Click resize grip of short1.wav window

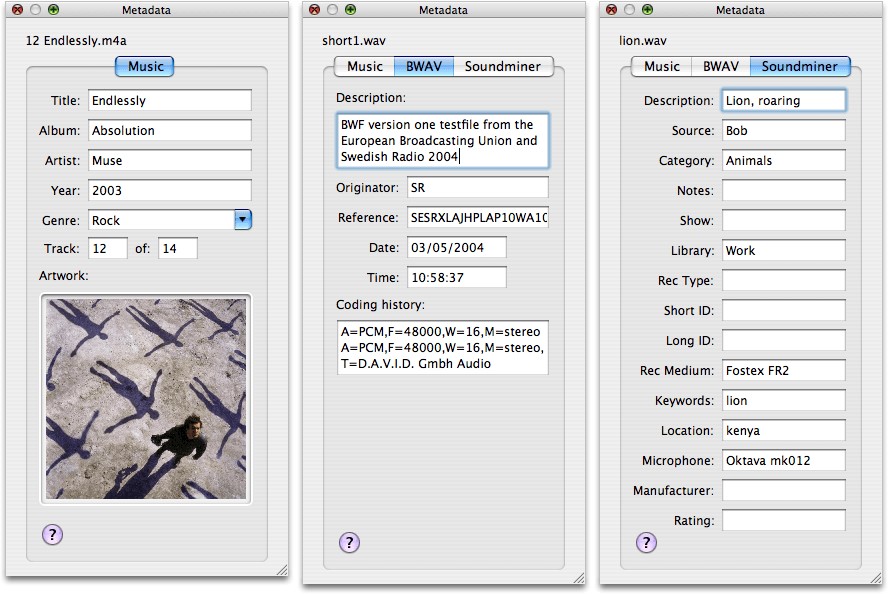579,578
